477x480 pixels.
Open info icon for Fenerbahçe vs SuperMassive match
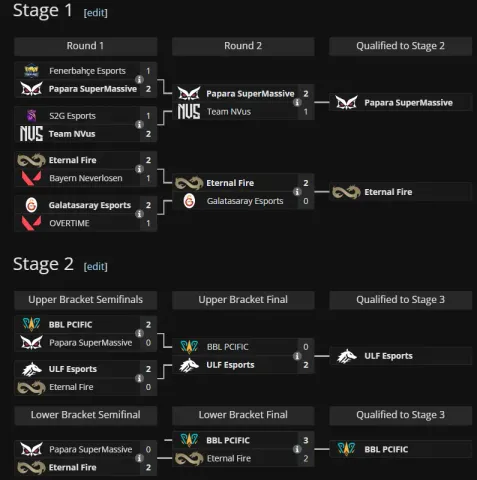[x=139, y=80]
